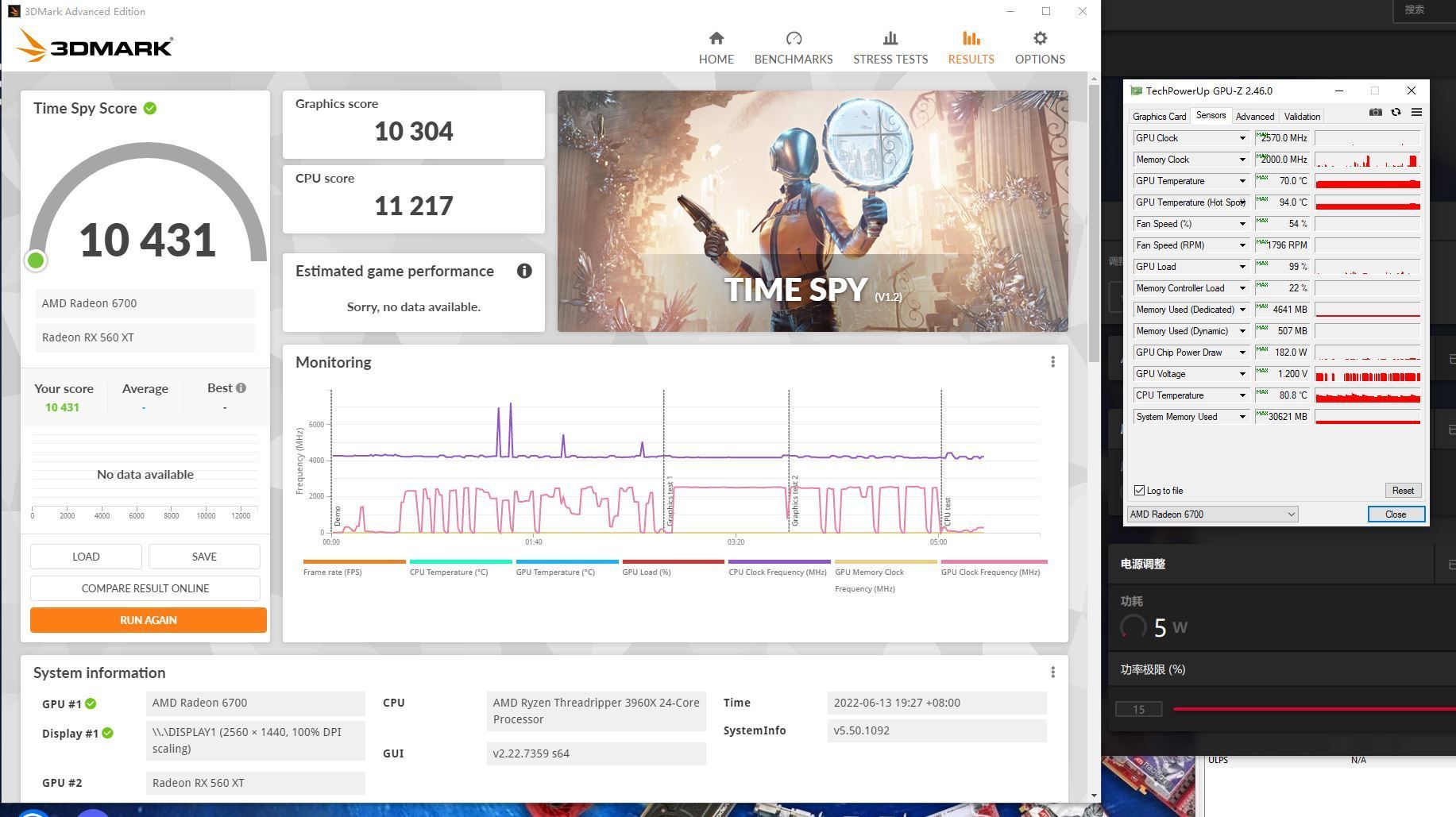Click the orange RUN AGAIN button
The image size is (1456, 817).
pos(148,620)
